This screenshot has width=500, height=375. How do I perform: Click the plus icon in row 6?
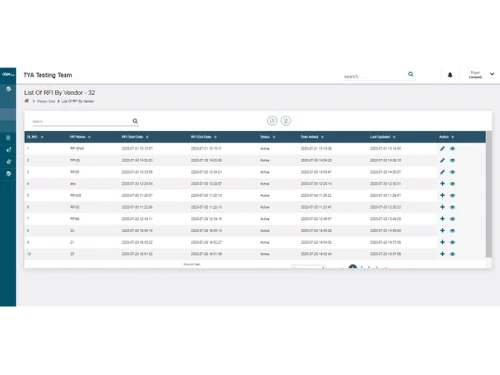[442, 207]
